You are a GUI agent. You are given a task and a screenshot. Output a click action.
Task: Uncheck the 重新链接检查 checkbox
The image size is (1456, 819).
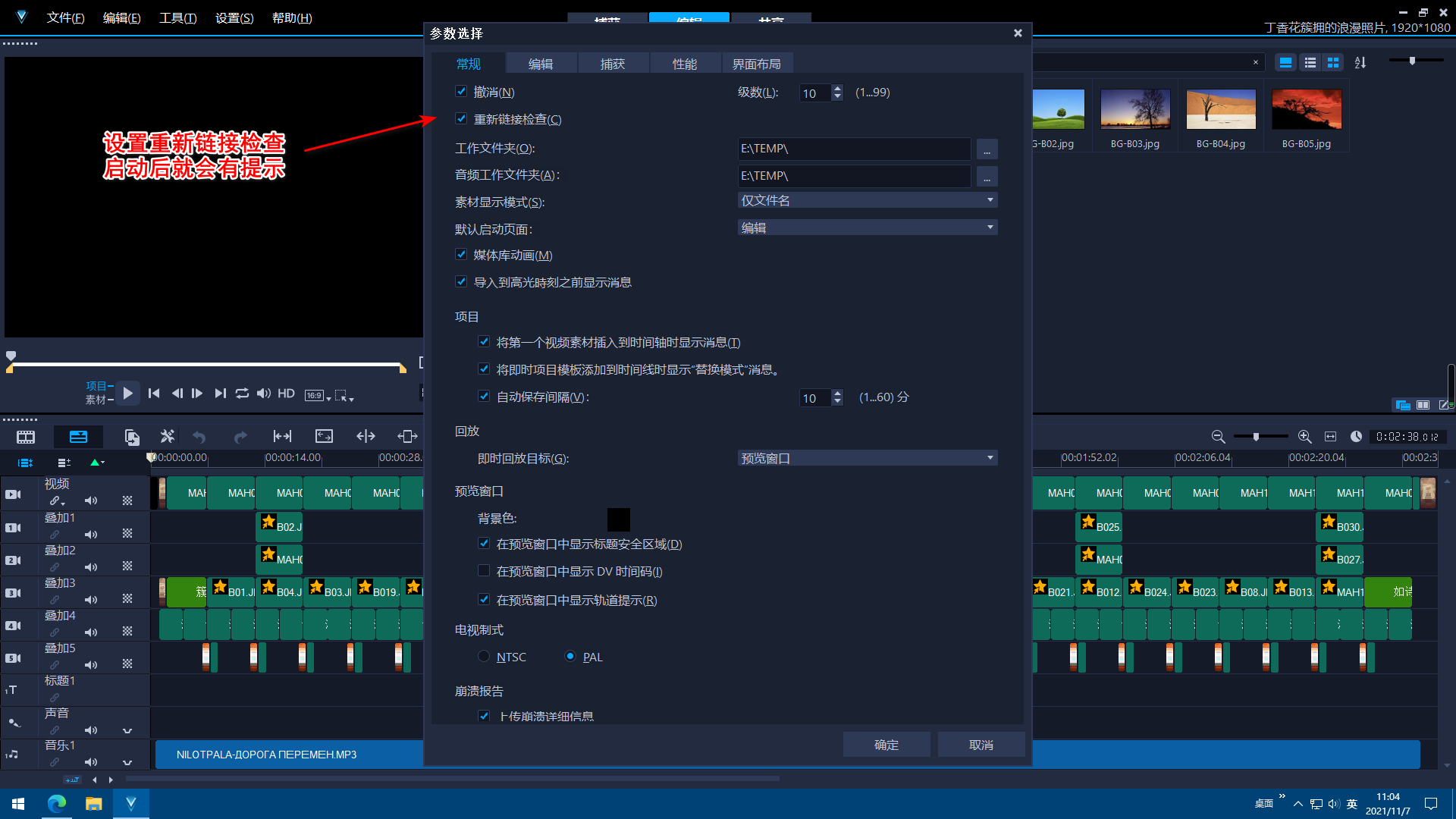coord(461,119)
